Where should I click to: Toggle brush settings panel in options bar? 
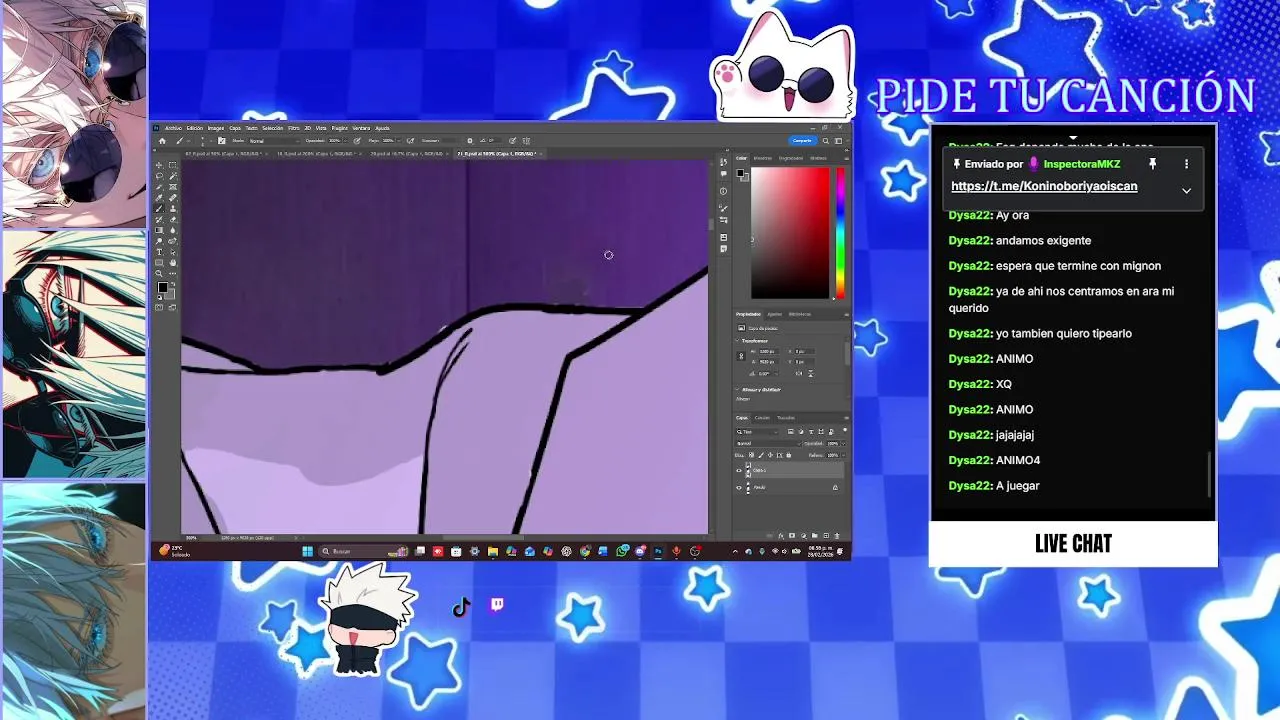(x=221, y=141)
